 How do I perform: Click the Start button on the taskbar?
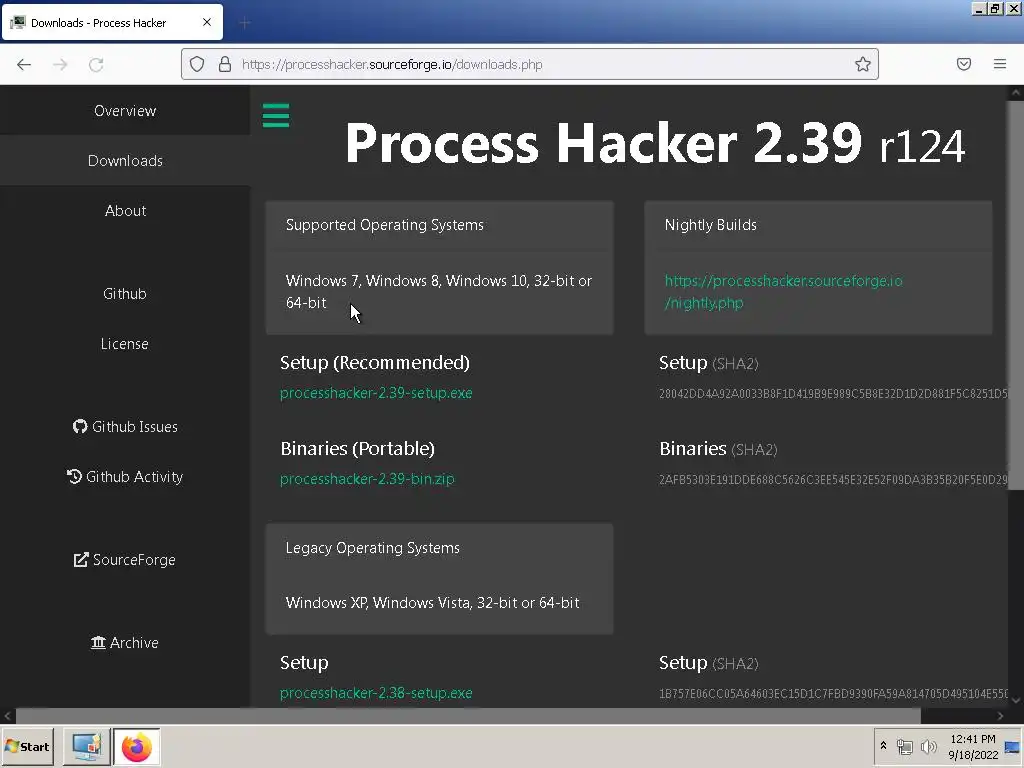[x=27, y=746]
